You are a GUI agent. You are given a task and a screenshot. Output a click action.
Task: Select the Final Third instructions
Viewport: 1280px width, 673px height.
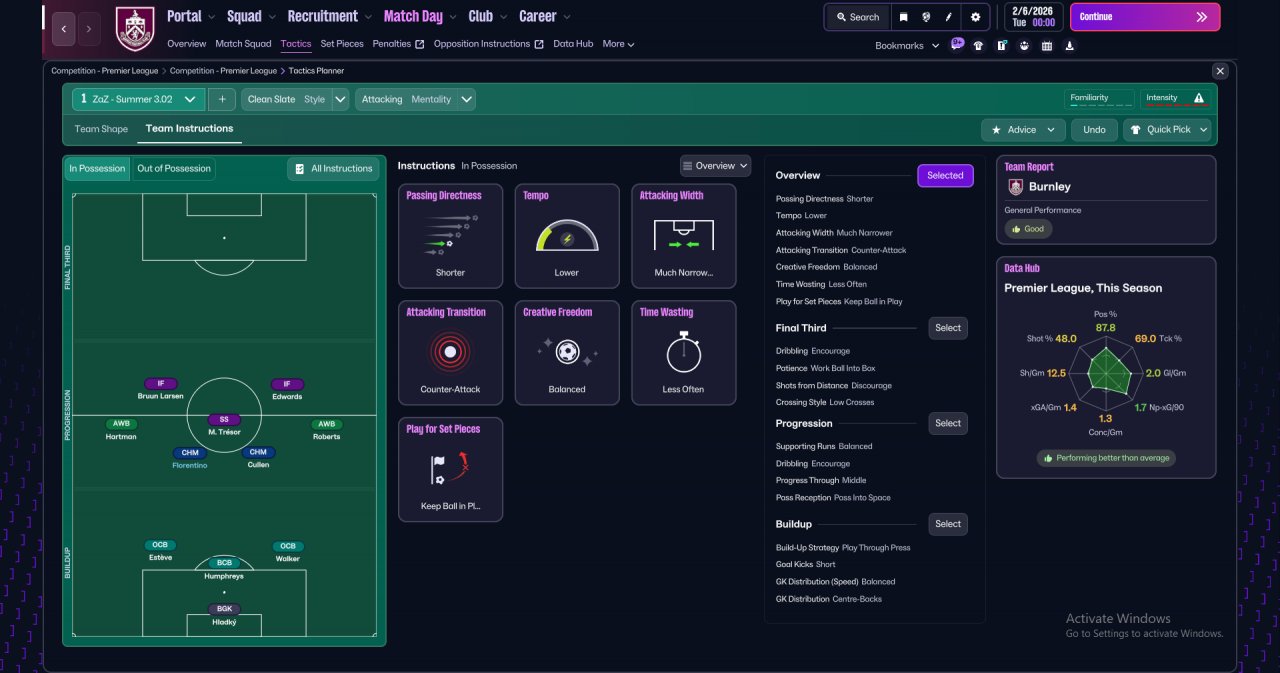pyautogui.click(x=948, y=328)
